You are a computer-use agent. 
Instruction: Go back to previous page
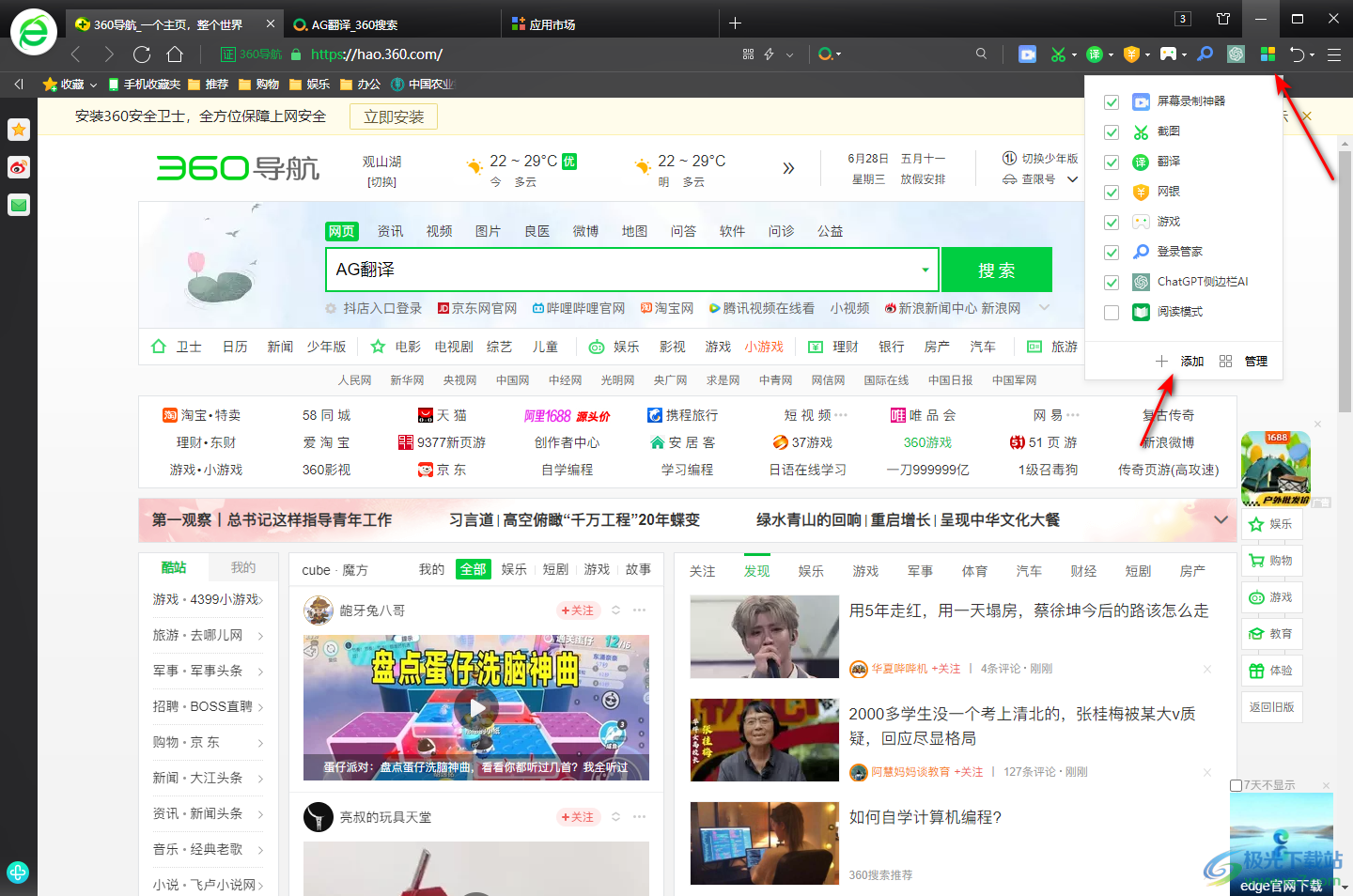pyautogui.click(x=76, y=54)
